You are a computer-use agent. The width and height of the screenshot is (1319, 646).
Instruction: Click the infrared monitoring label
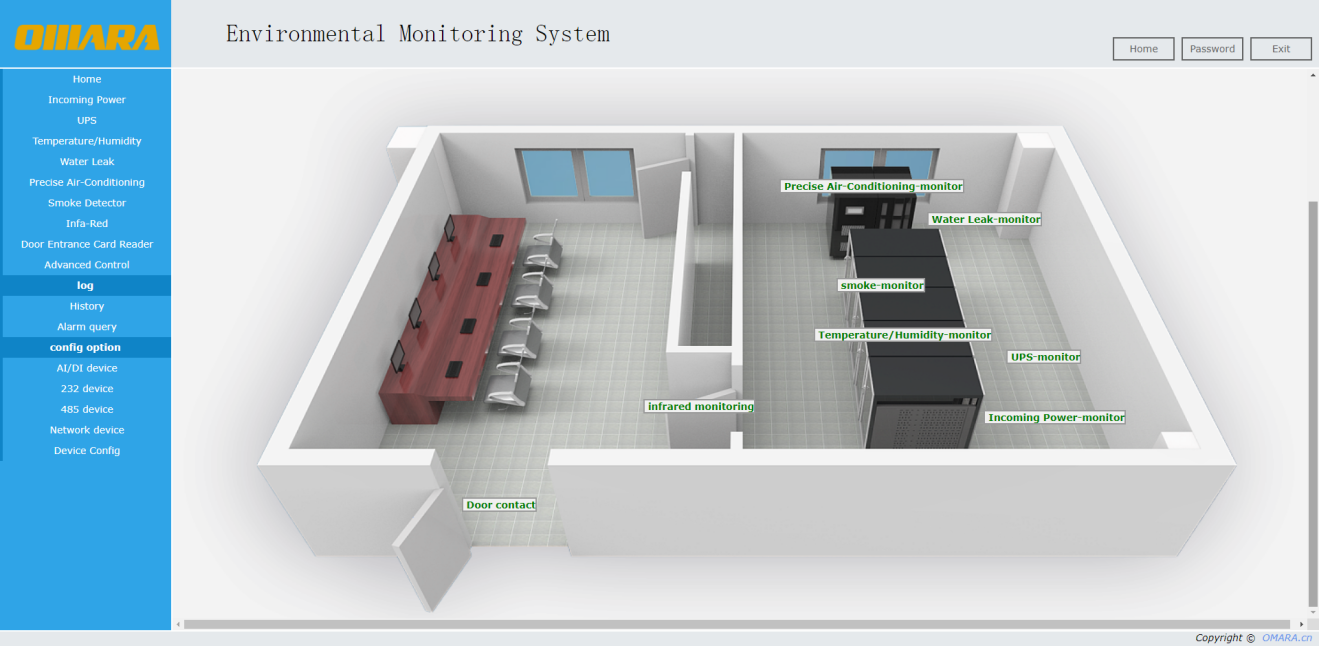point(700,406)
